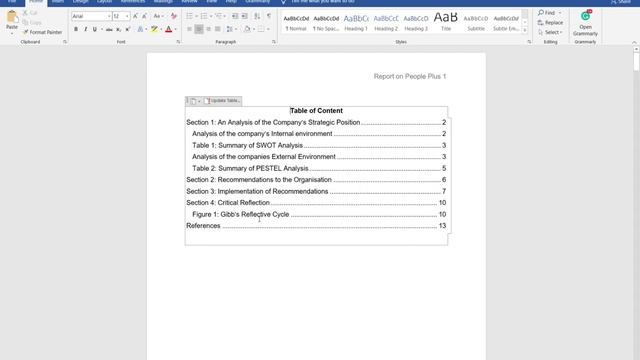Toggle Bold formatting
Screen dimensions: 640x360
click(x=76, y=29)
